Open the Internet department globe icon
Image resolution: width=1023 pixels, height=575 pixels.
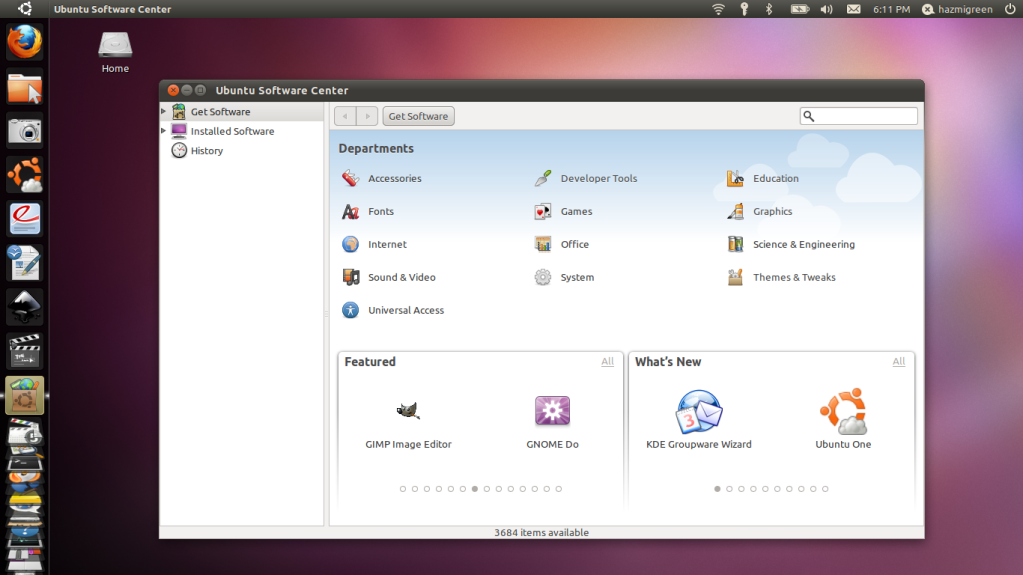(350, 244)
